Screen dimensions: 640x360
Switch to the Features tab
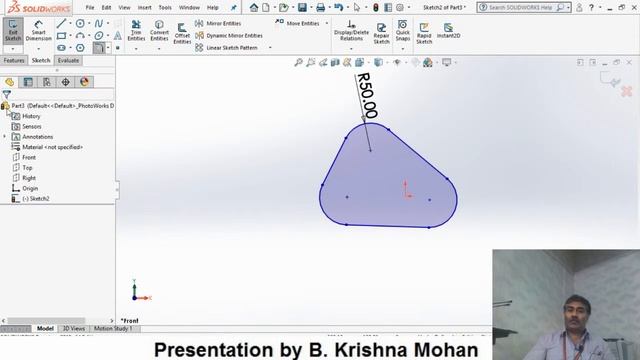tap(14, 60)
